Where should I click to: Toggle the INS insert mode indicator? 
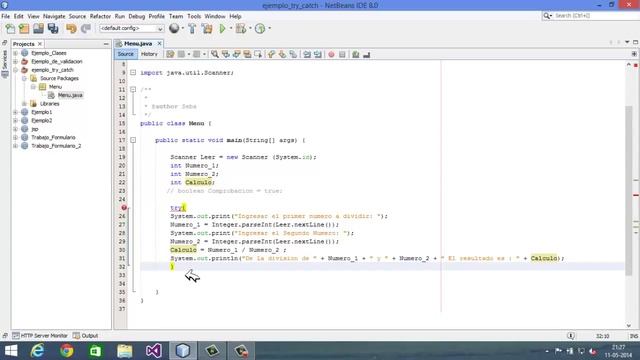pyautogui.click(x=633, y=336)
